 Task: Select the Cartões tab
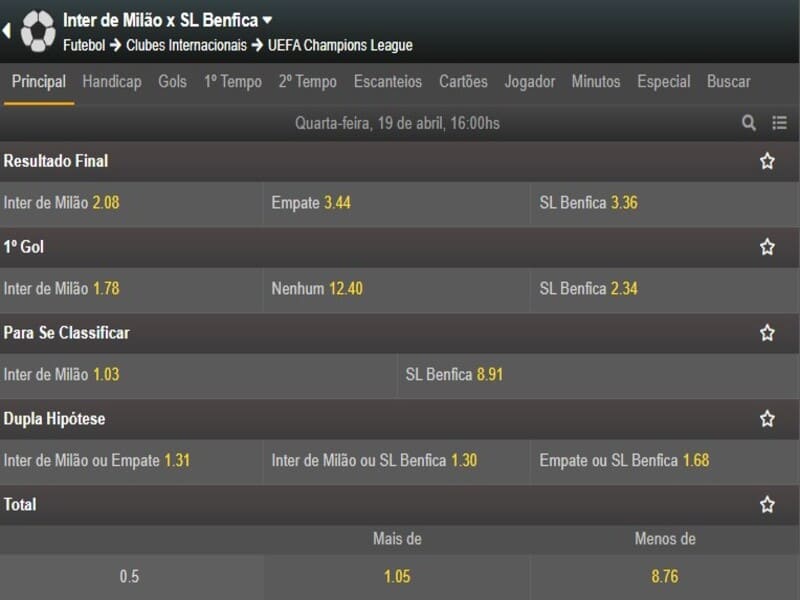click(x=463, y=82)
